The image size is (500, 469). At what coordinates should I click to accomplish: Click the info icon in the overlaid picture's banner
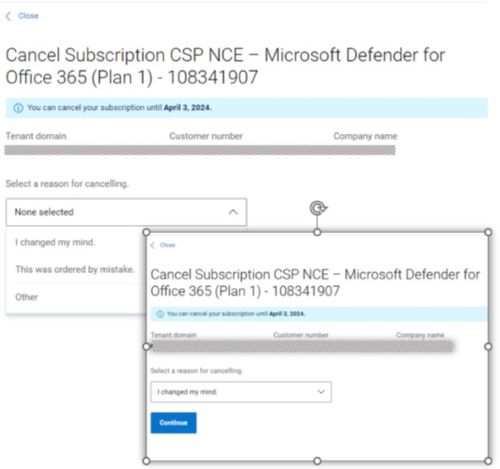pos(160,314)
